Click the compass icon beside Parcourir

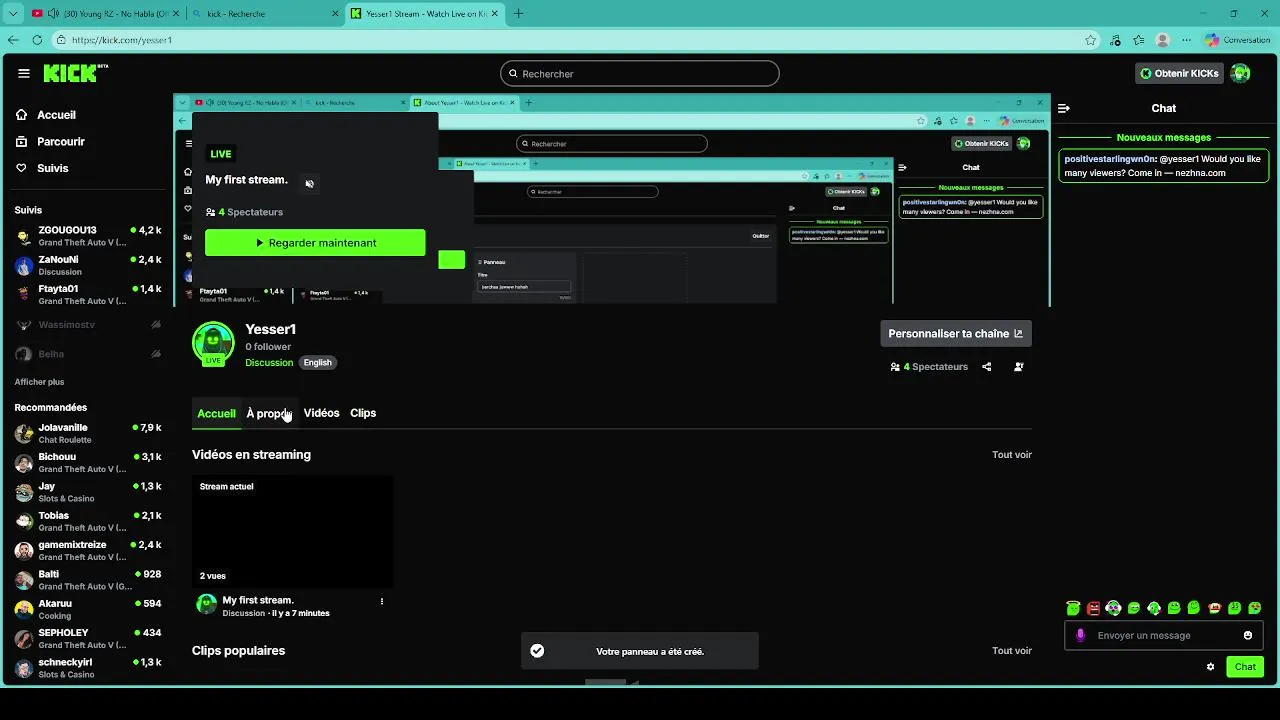point(22,142)
